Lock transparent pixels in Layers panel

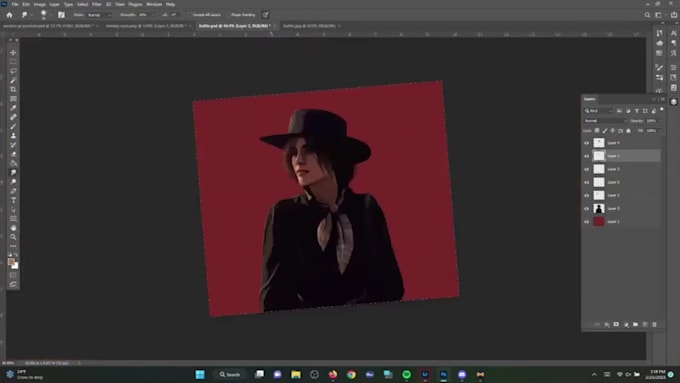click(x=597, y=131)
